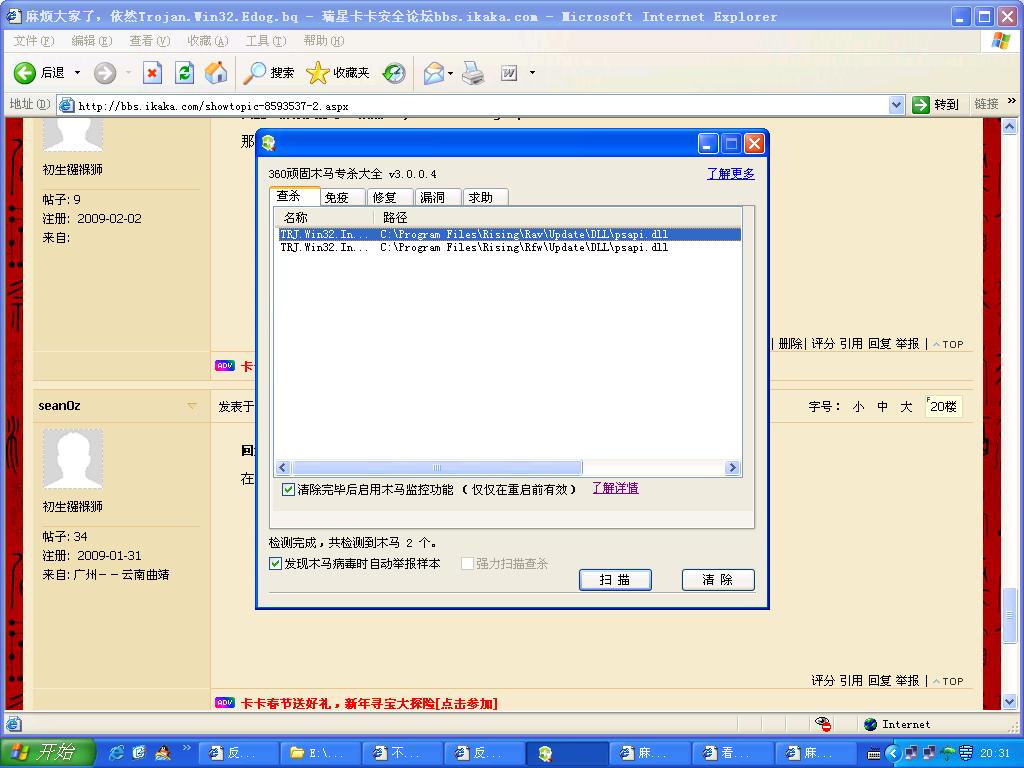The width and height of the screenshot is (1024, 768).
Task: Click the QQ penguin quick launch icon
Action: (x=162, y=753)
